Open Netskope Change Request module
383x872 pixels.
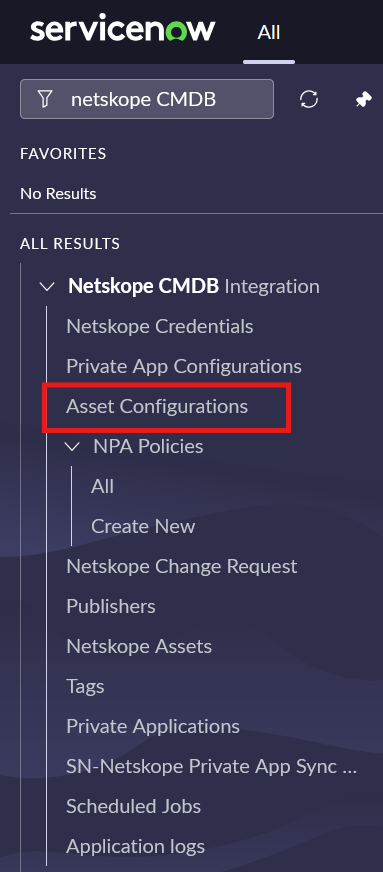click(182, 566)
